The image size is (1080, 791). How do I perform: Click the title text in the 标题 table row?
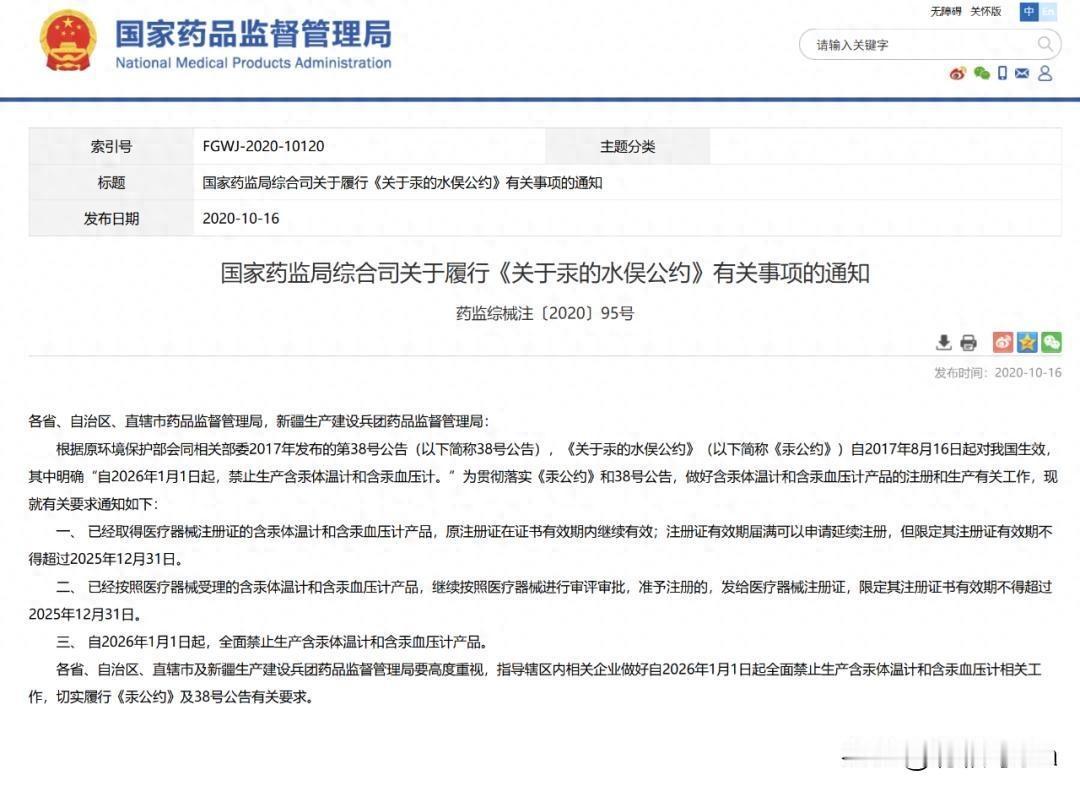point(402,183)
